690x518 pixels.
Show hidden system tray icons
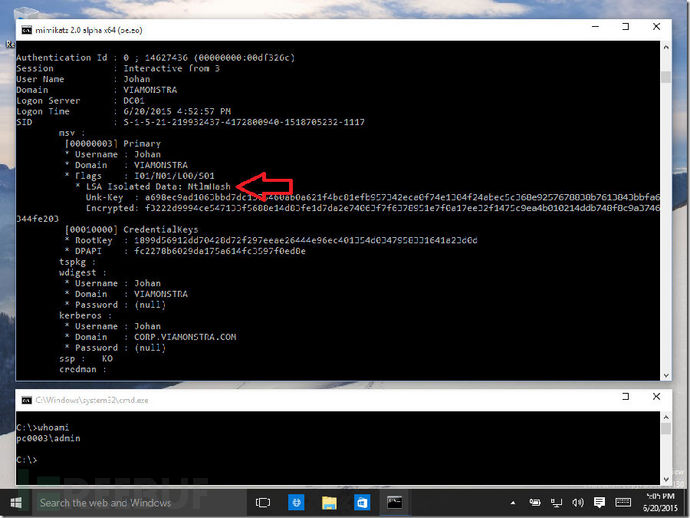coord(513,503)
